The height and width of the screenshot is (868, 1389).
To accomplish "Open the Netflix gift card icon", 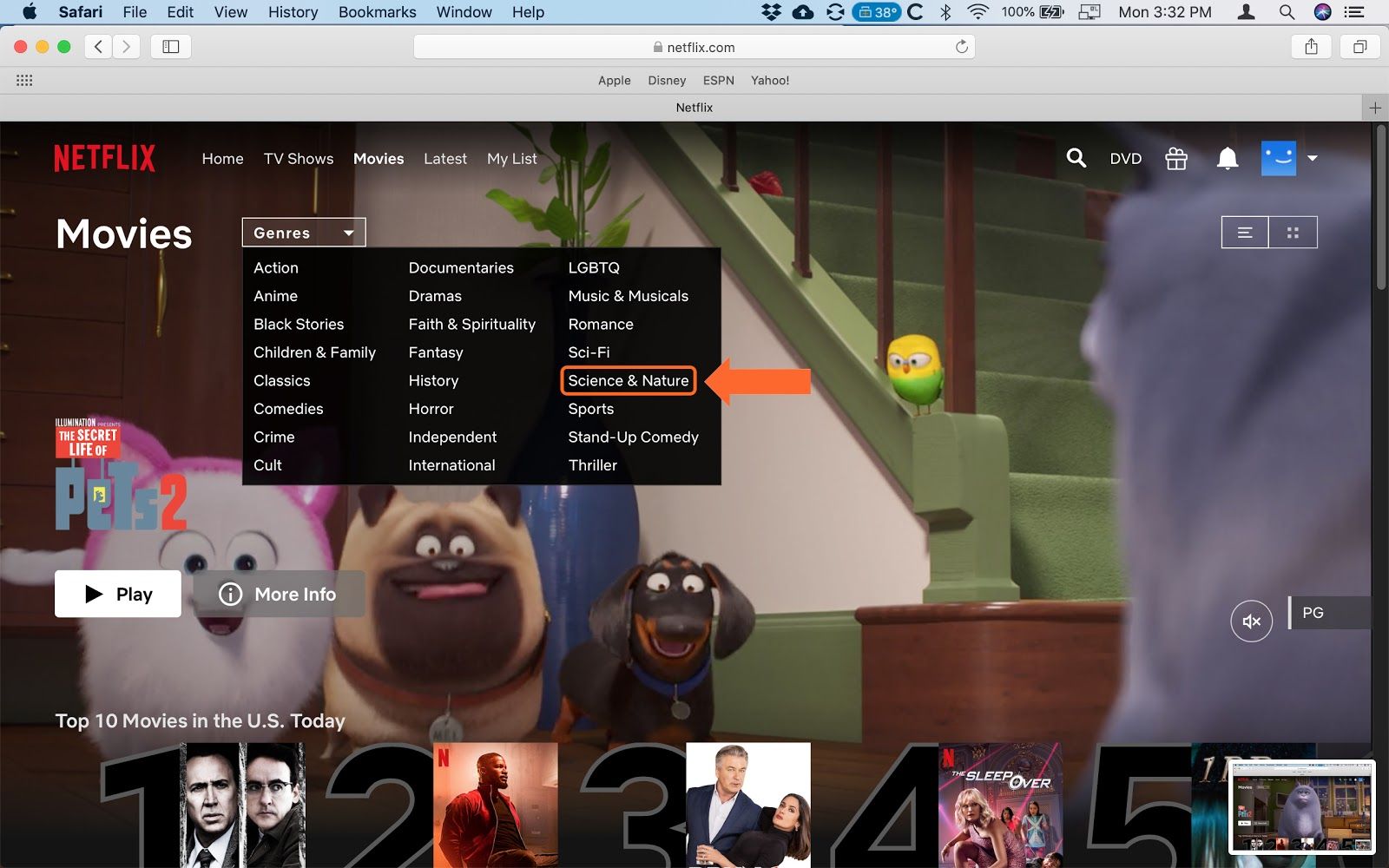I will [x=1176, y=158].
